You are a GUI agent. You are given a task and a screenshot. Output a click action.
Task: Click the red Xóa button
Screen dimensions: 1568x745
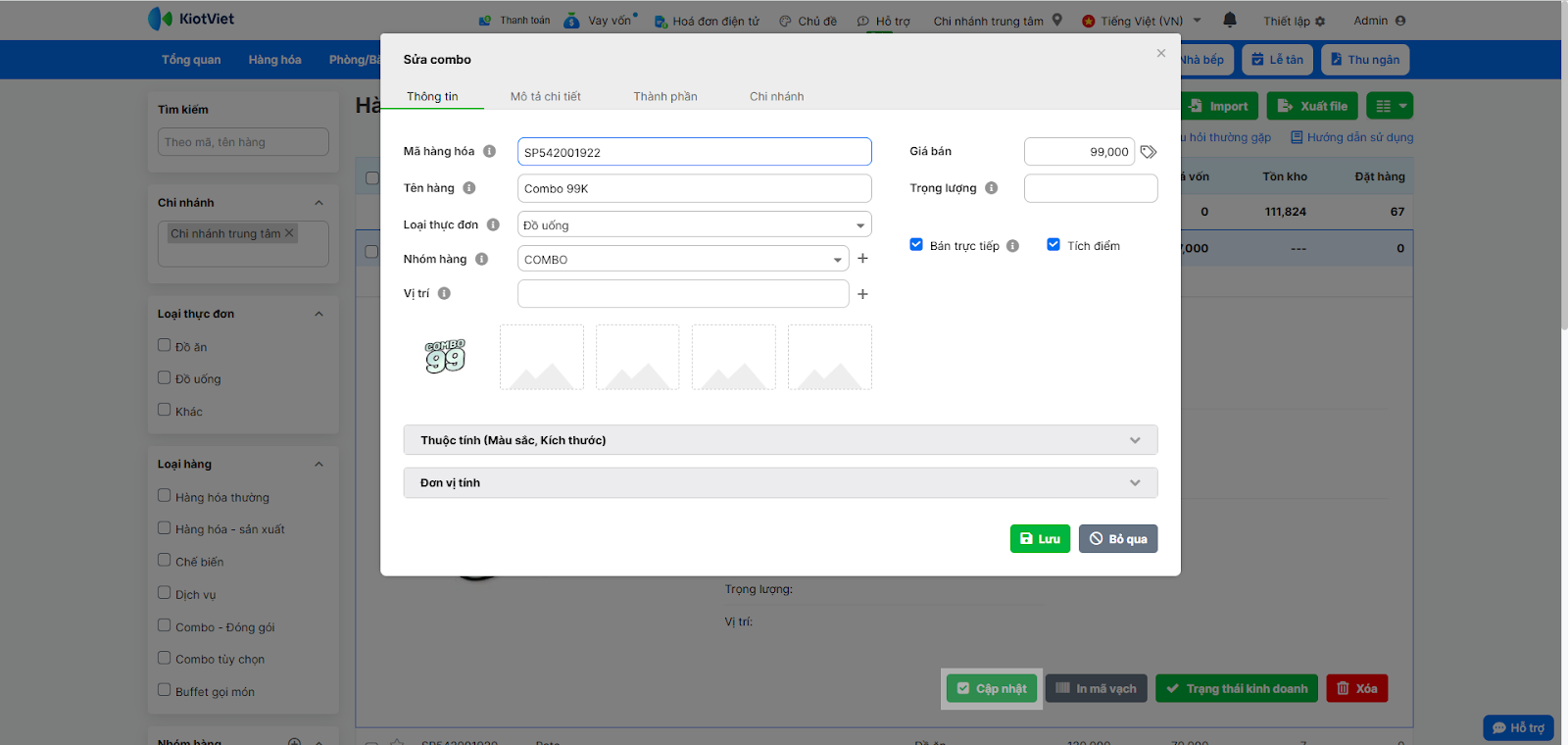pyautogui.click(x=1357, y=688)
